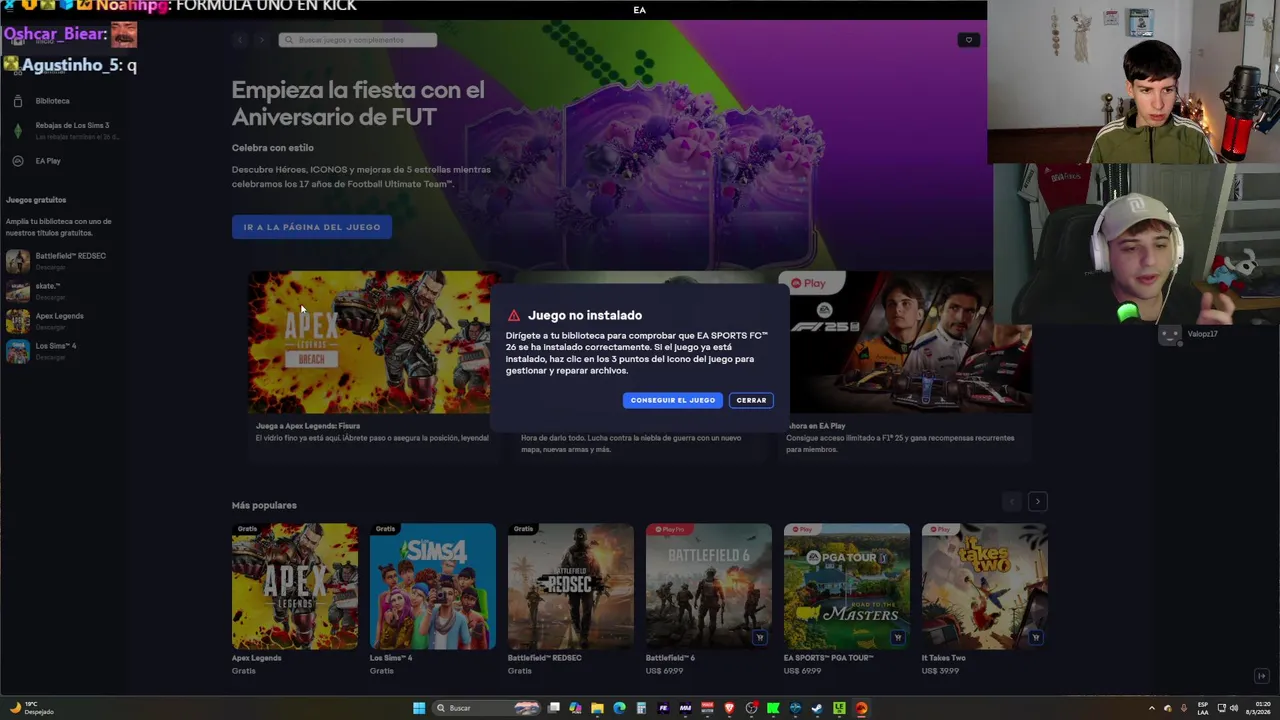Screen dimensions: 1280x720
Task: Click 'Juega a Apex Legends: Fisura' text
Action: pyautogui.click(x=308, y=426)
